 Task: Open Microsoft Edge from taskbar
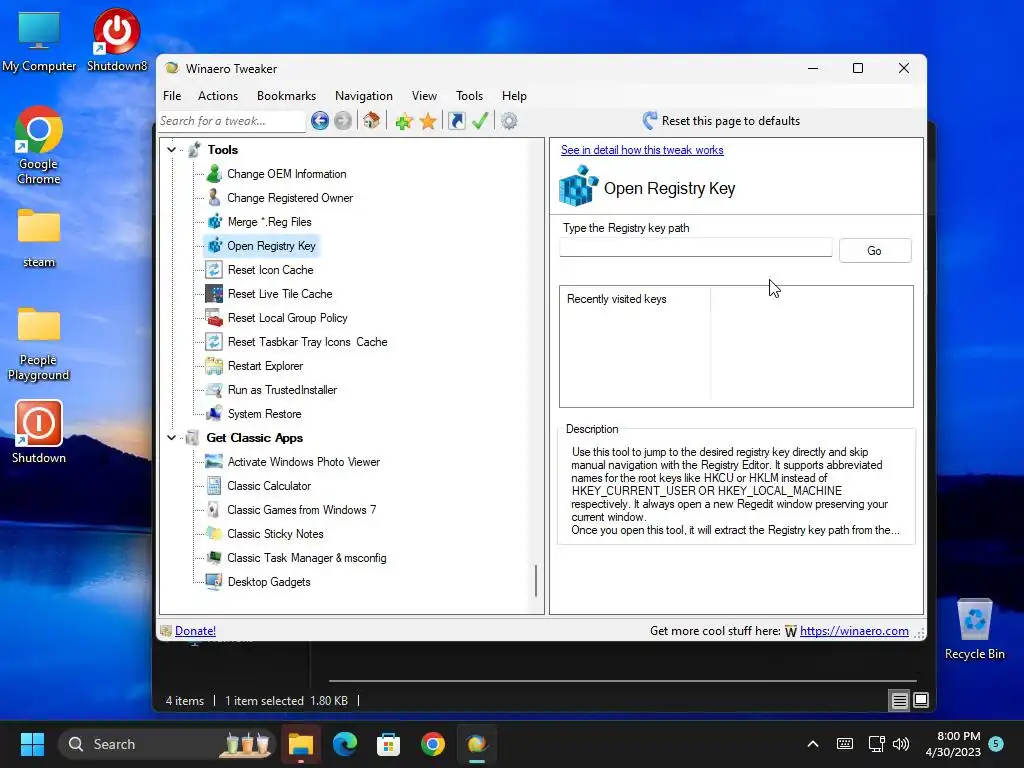click(345, 744)
